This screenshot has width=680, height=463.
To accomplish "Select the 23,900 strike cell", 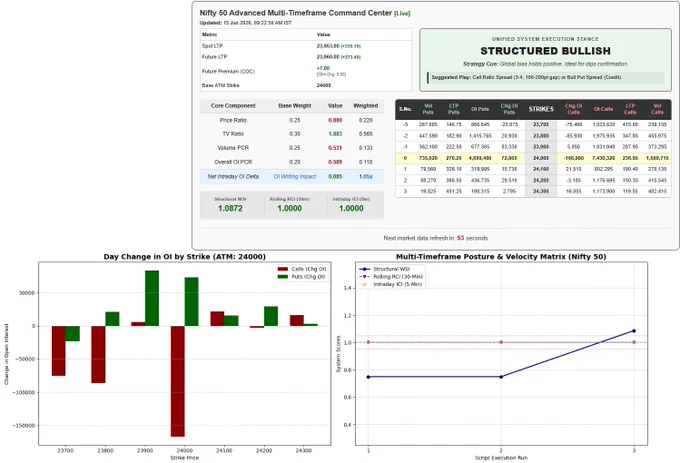I will click(541, 147).
